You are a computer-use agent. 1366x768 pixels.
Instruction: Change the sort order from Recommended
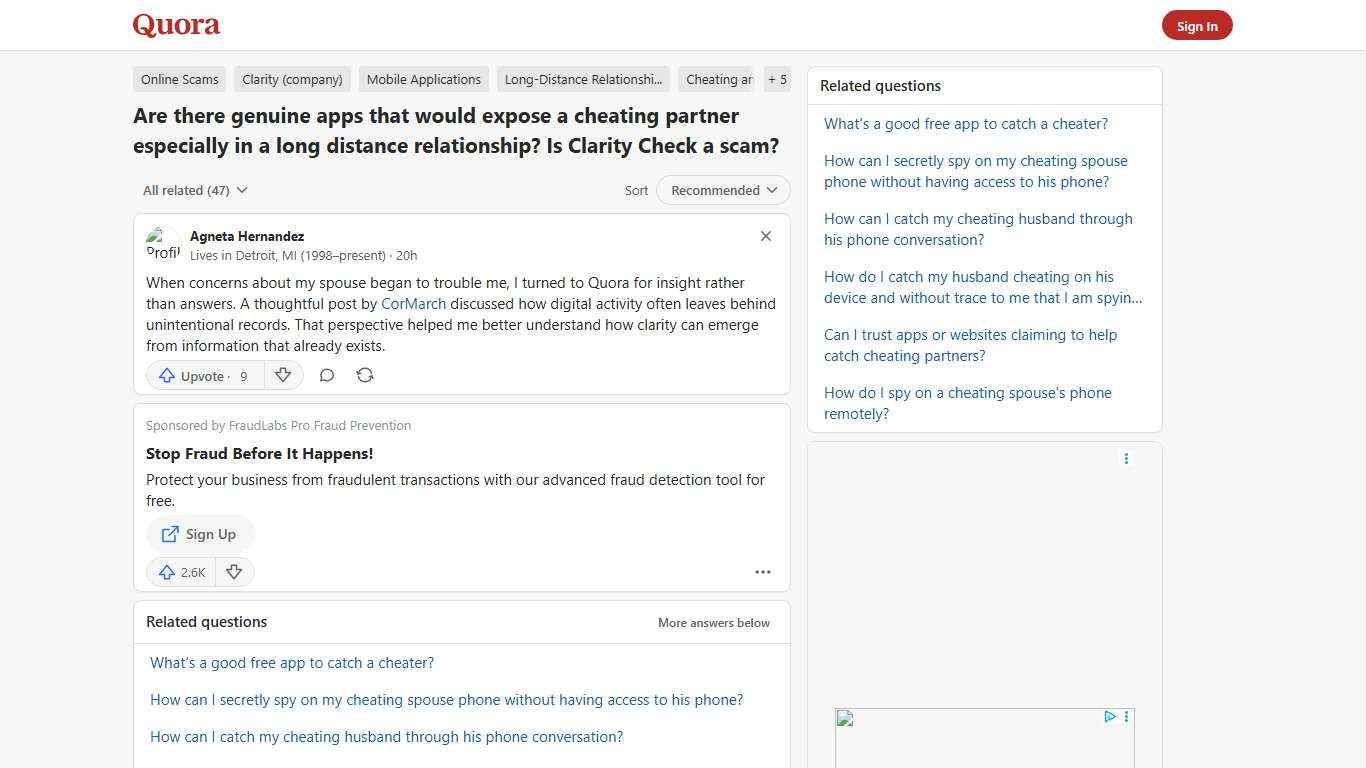tap(722, 190)
